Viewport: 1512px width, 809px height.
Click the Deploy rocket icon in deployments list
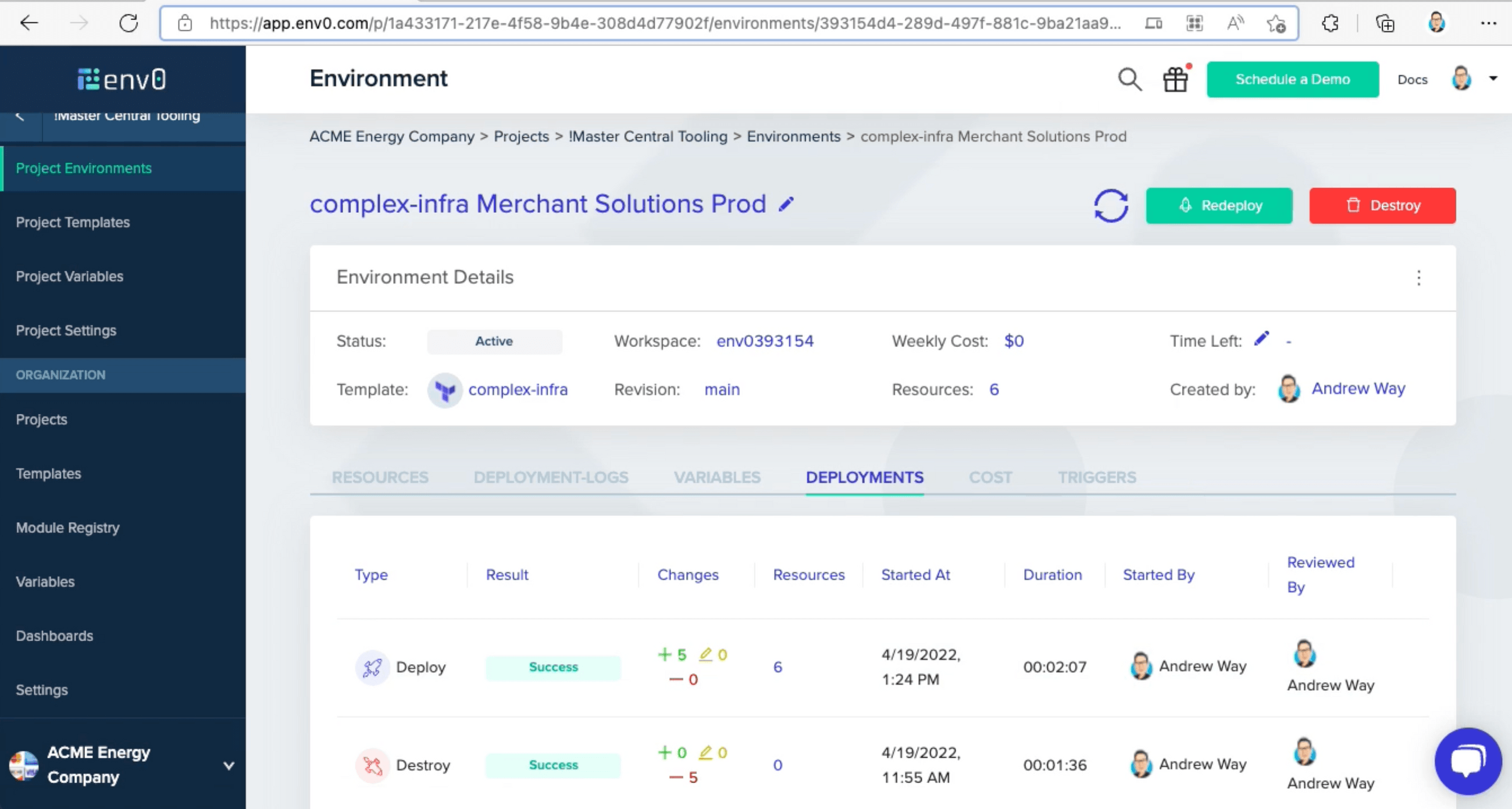[x=372, y=668]
